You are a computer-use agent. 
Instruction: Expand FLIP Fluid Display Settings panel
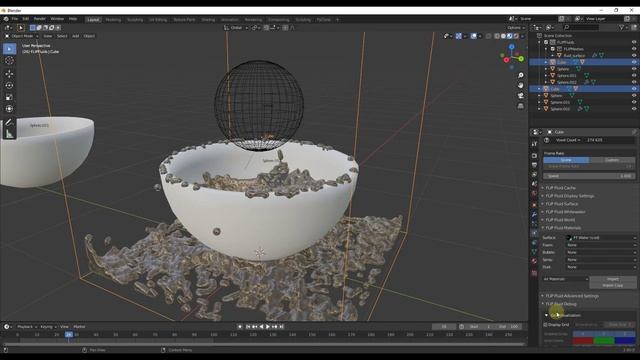click(x=569, y=196)
